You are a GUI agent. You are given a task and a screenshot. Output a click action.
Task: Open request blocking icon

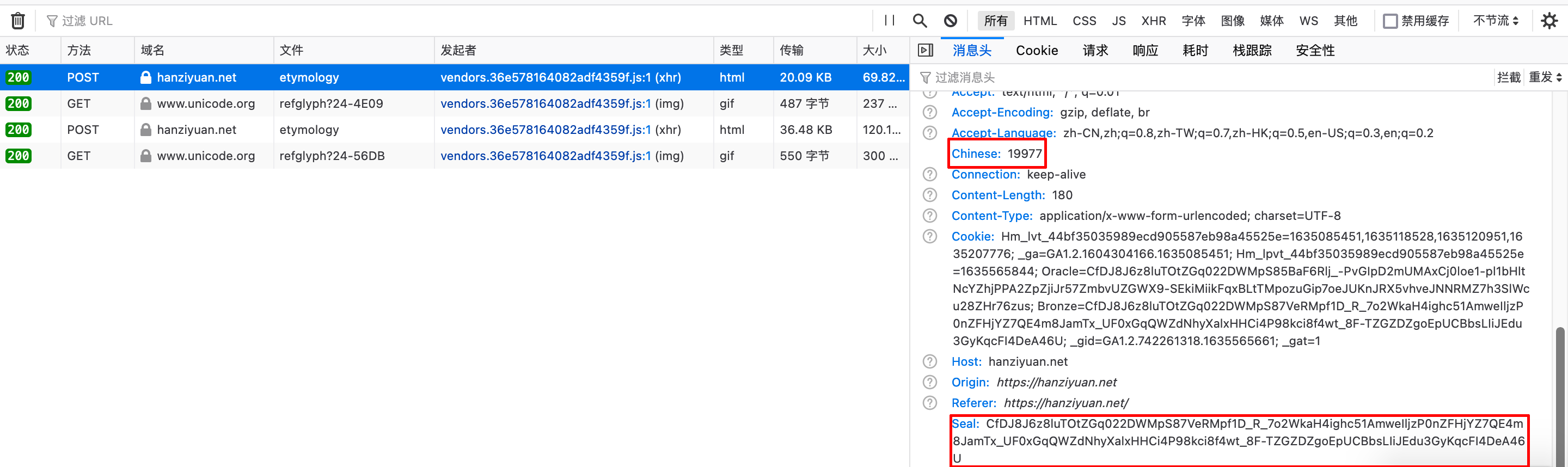coord(950,21)
